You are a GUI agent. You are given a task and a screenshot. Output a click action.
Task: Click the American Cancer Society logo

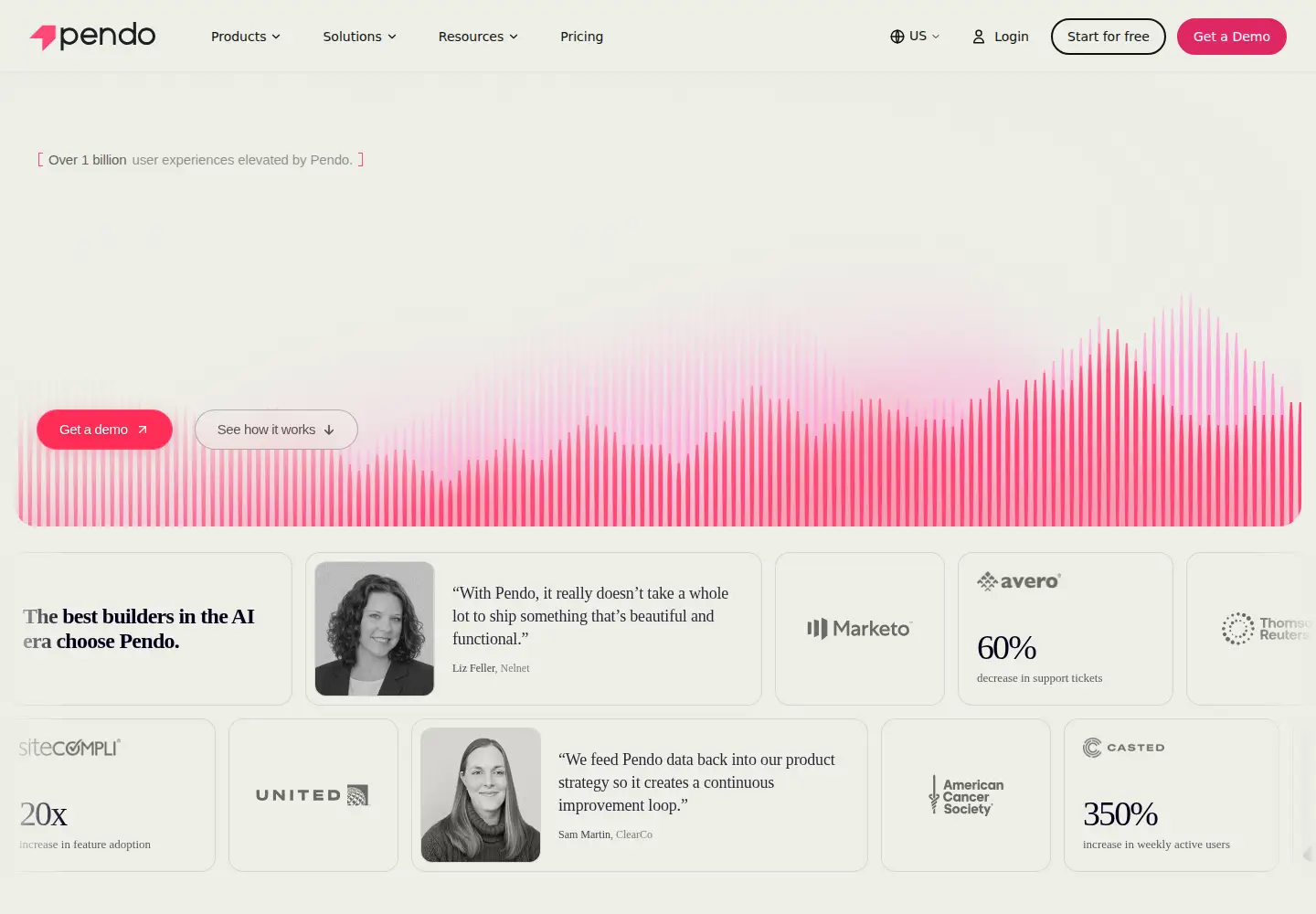point(966,795)
